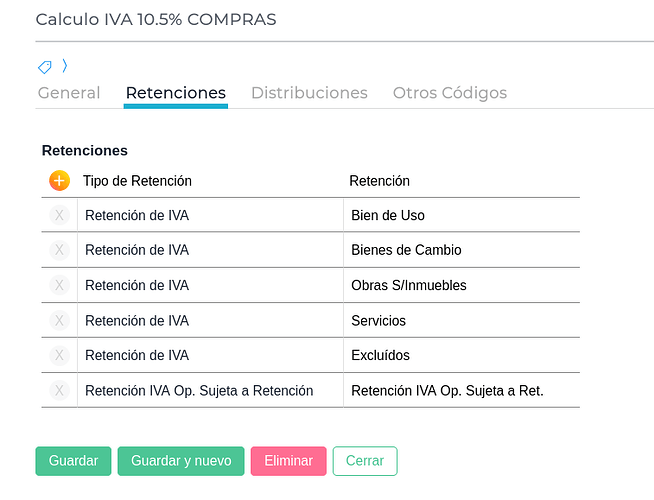Click the blue tag icon
The width and height of the screenshot is (654, 500).
click(45, 67)
